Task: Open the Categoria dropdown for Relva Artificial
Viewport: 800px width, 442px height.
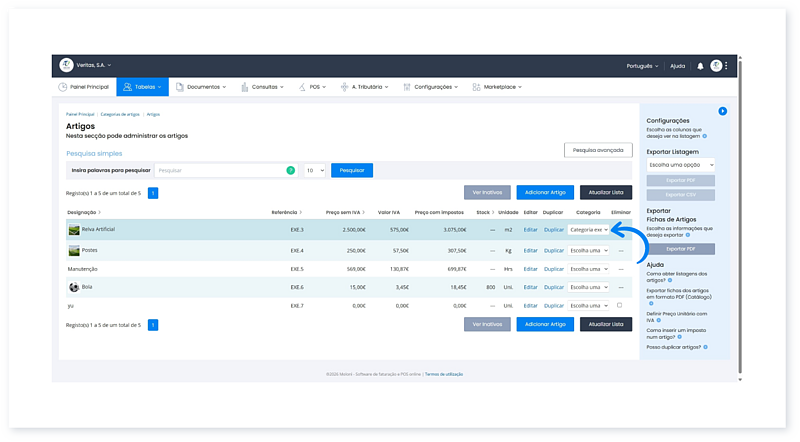Action: [588, 230]
